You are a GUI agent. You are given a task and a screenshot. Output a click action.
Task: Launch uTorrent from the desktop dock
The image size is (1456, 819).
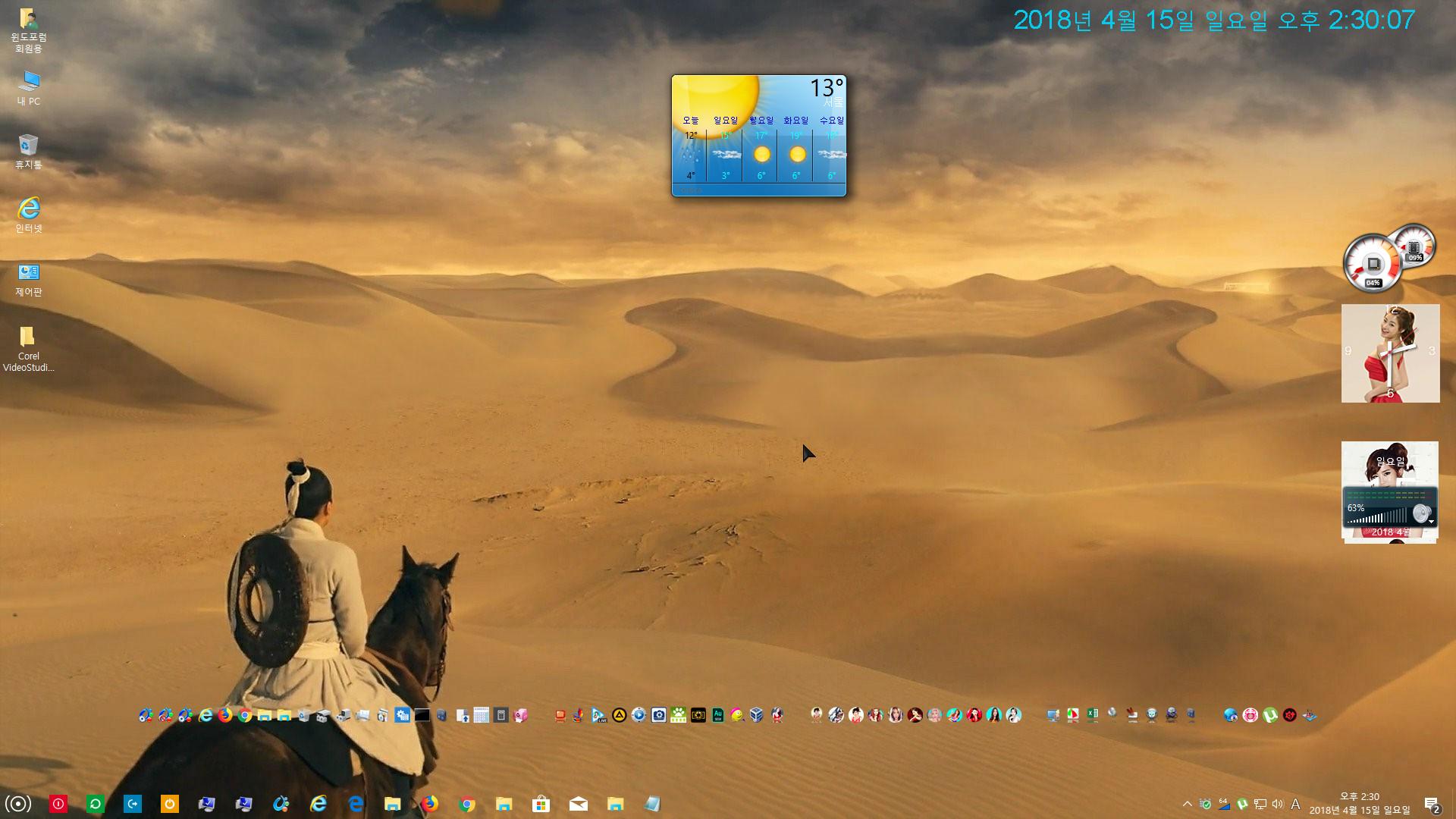click(1270, 715)
